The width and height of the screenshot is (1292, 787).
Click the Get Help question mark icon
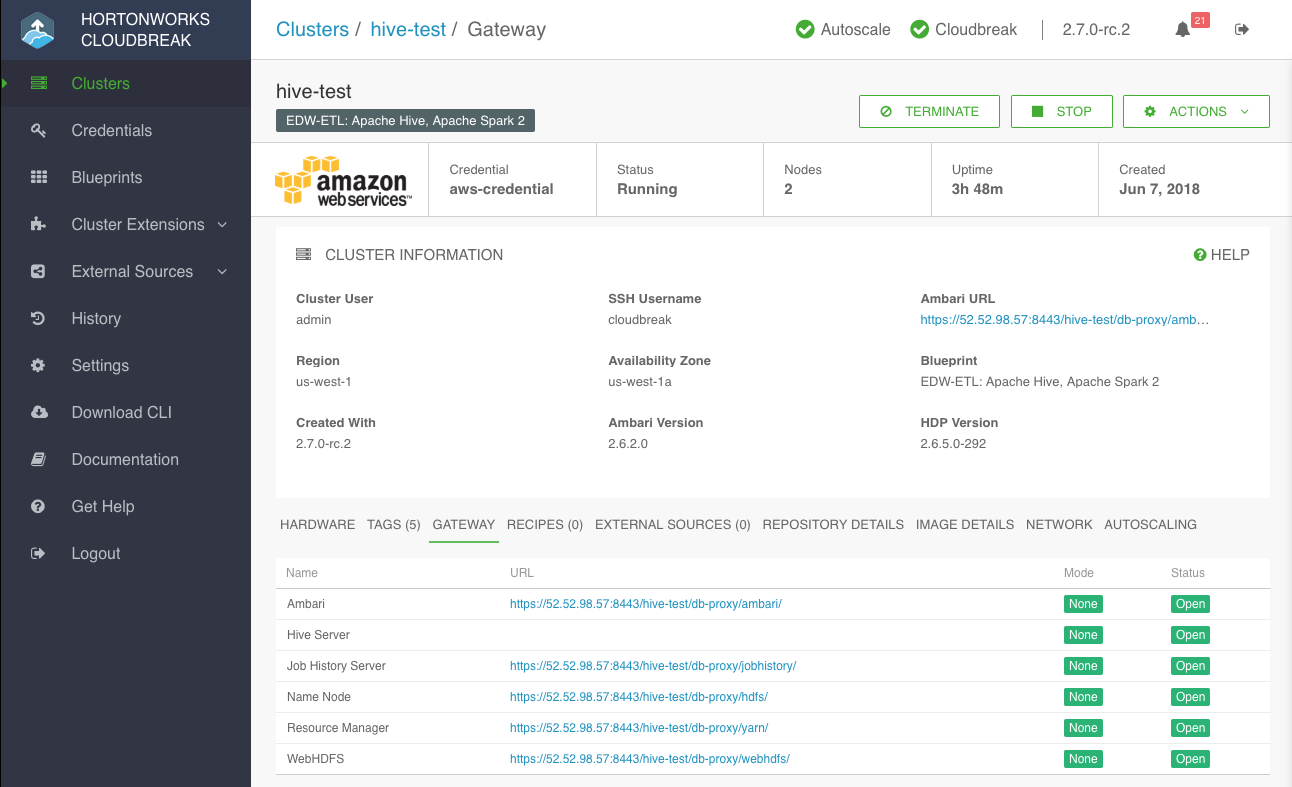pos(39,506)
